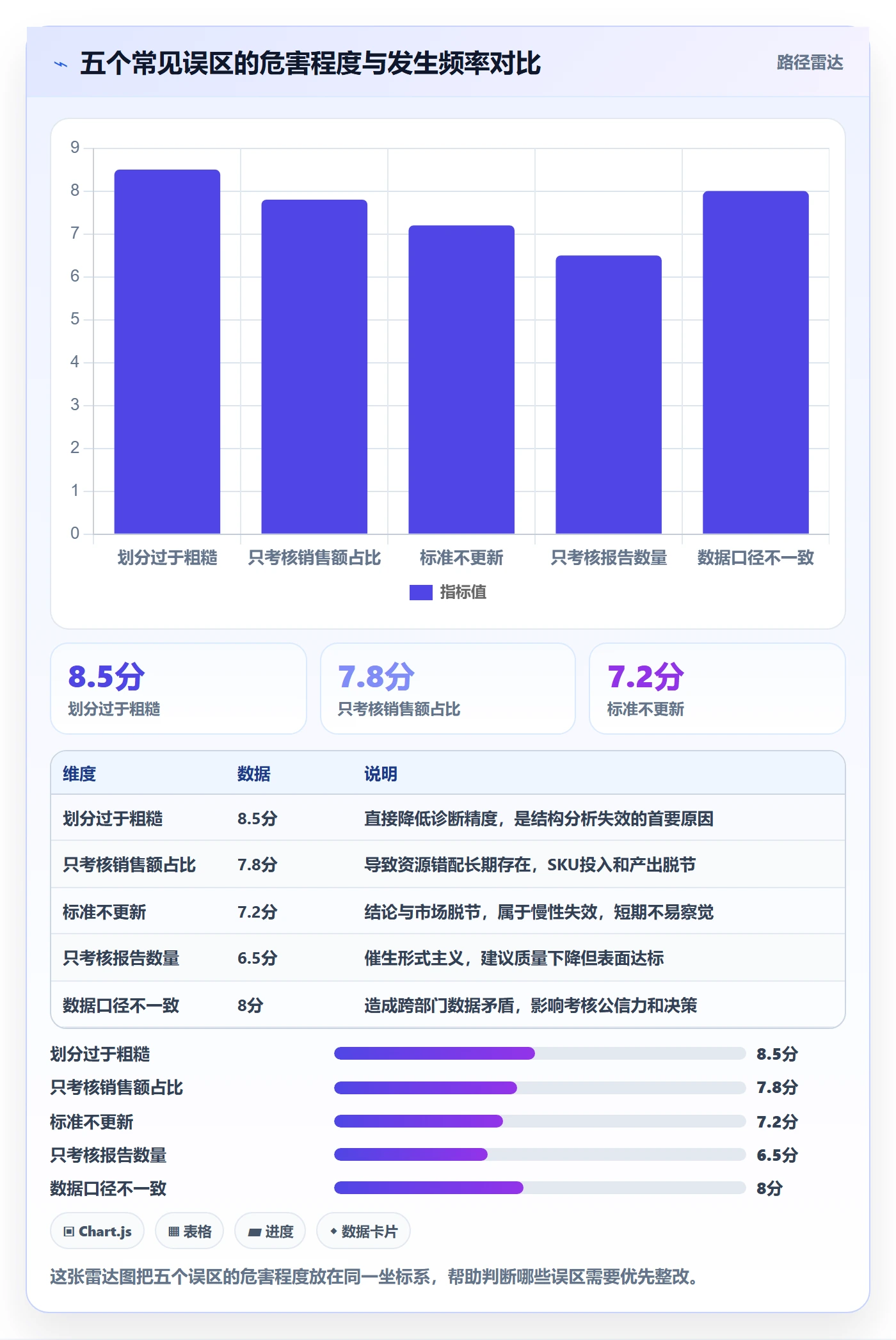Select the 标准不更新 bar in chart

click(x=461, y=379)
